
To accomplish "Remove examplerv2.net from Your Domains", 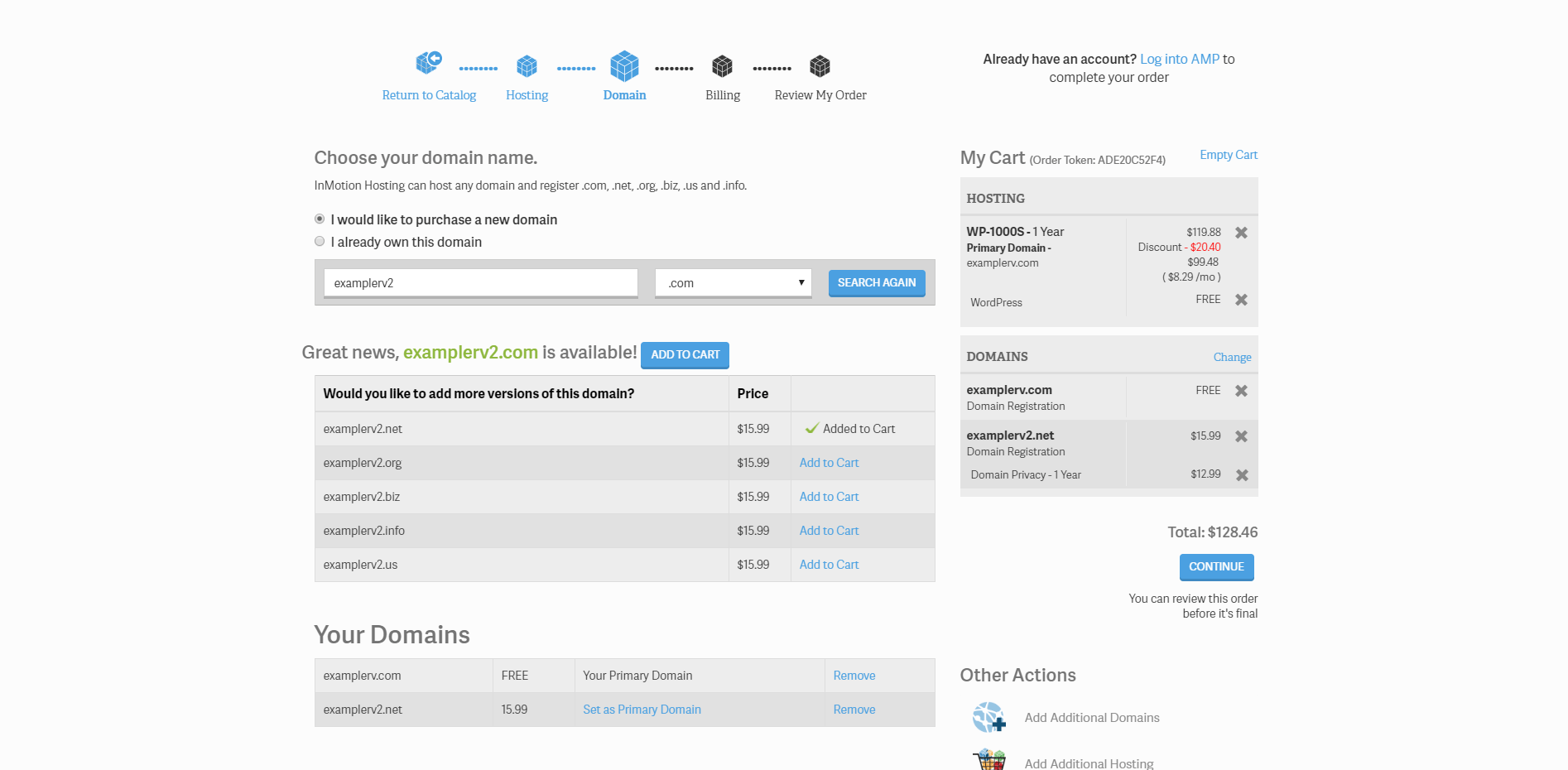I will (x=854, y=710).
